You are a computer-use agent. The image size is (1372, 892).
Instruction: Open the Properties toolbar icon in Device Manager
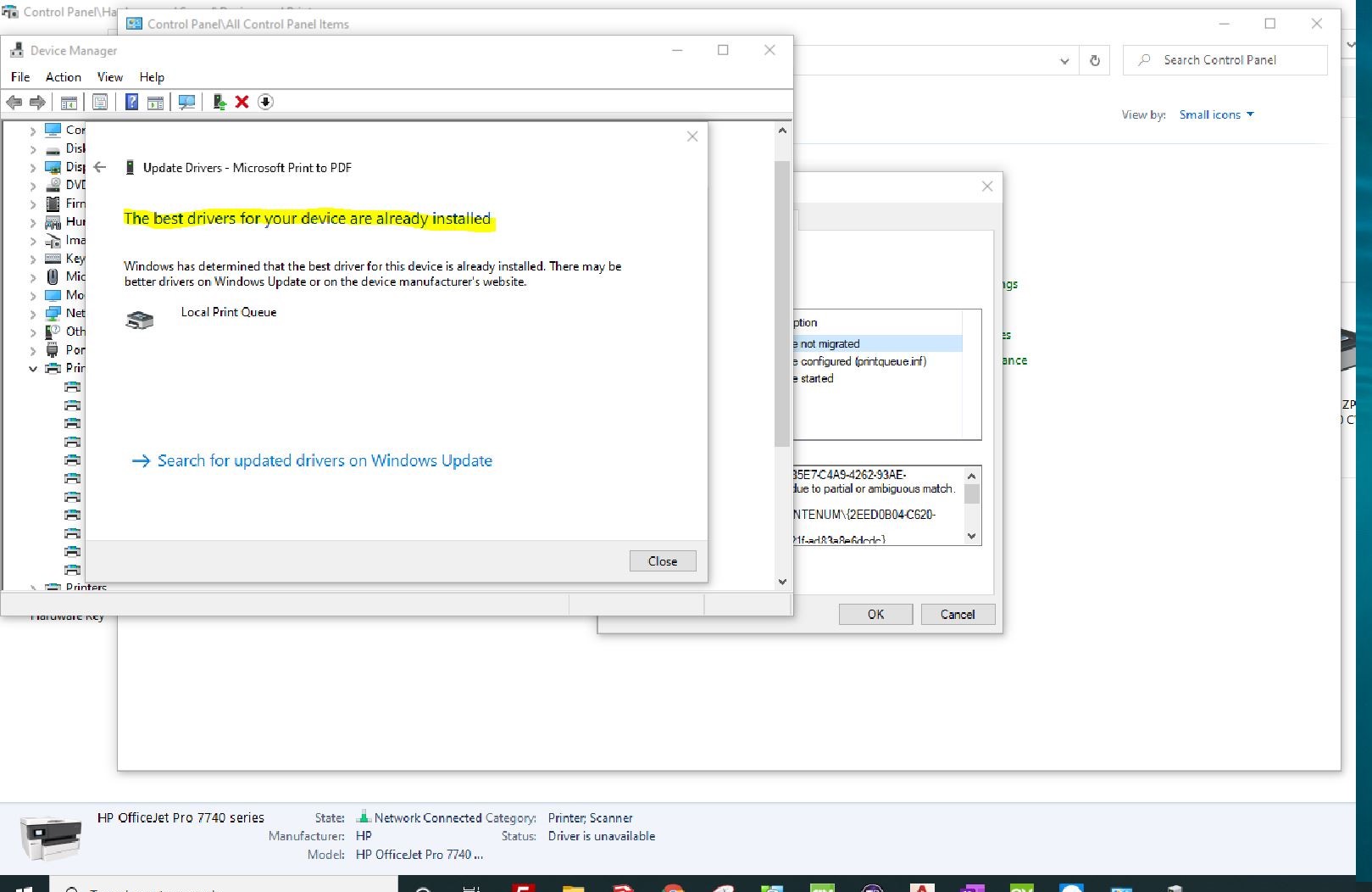(100, 102)
